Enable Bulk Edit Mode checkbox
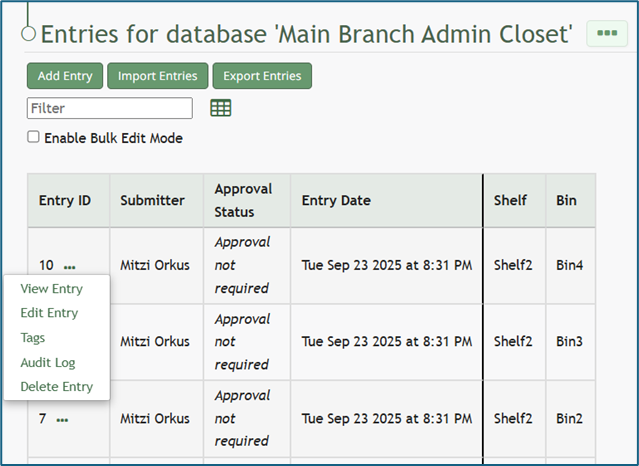The image size is (639, 466). 34,138
